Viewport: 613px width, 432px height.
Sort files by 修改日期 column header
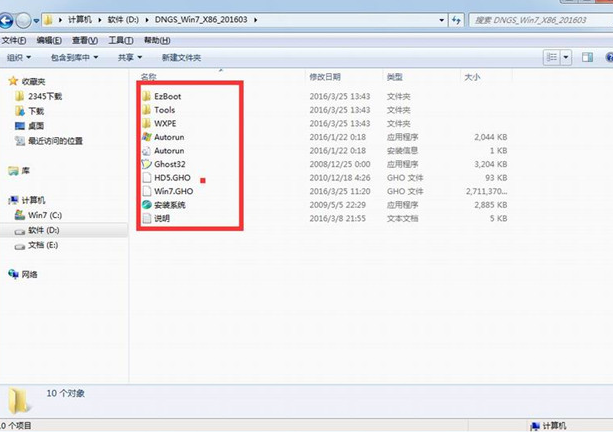(x=325, y=77)
